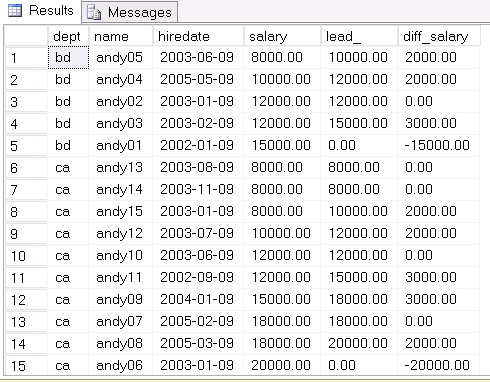Click the Messages tab document icon
Image resolution: width=490 pixels, height=382 pixels.
(x=94, y=13)
